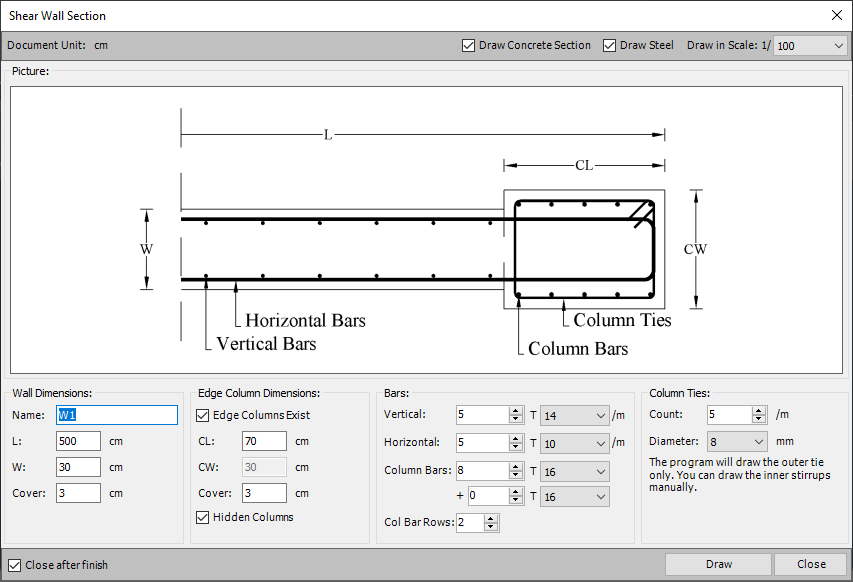Screen dimensions: 853x582
Task: Toggle the Draw Concrete Section checkbox
Action: (x=469, y=45)
